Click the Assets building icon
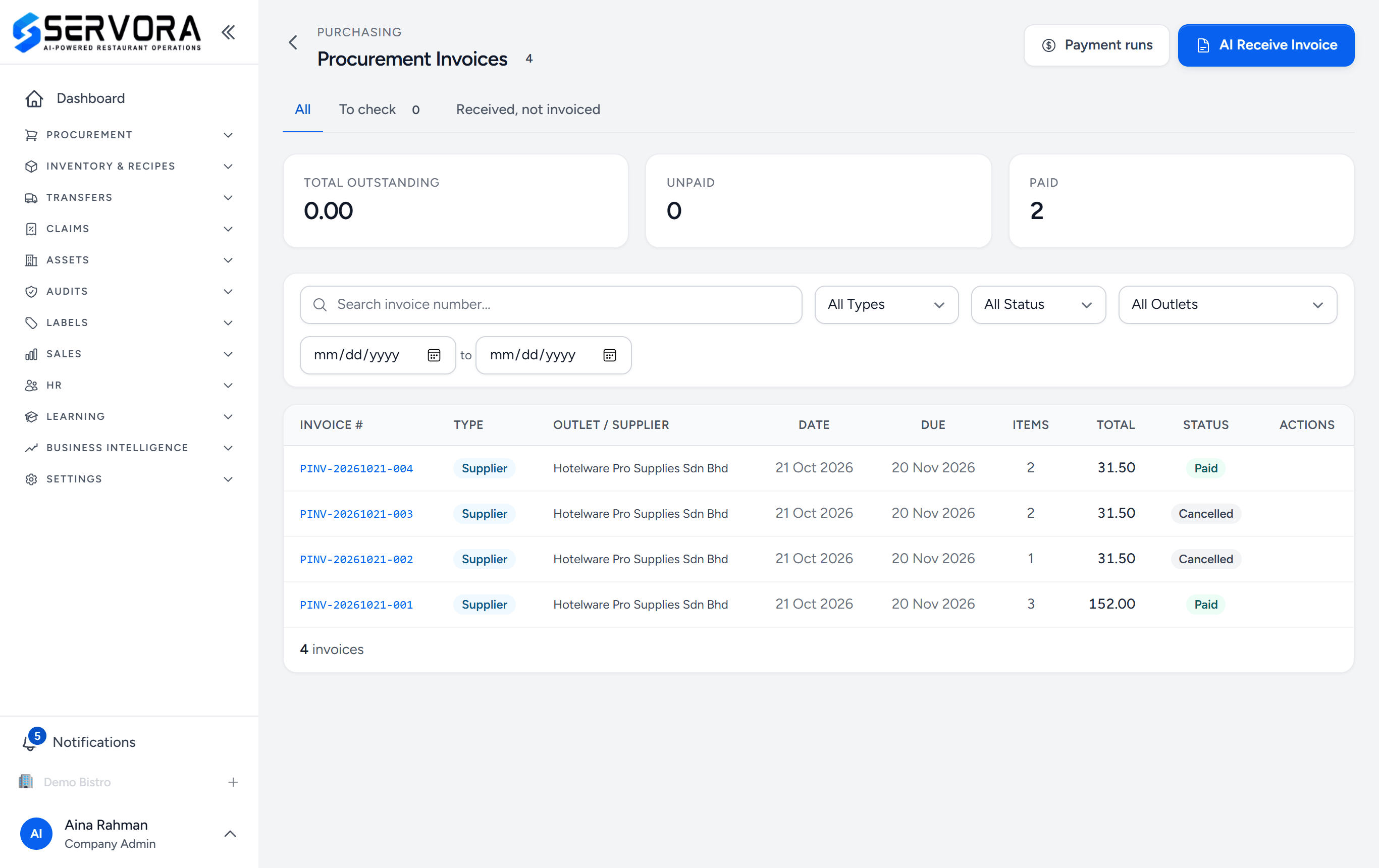 [x=31, y=260]
